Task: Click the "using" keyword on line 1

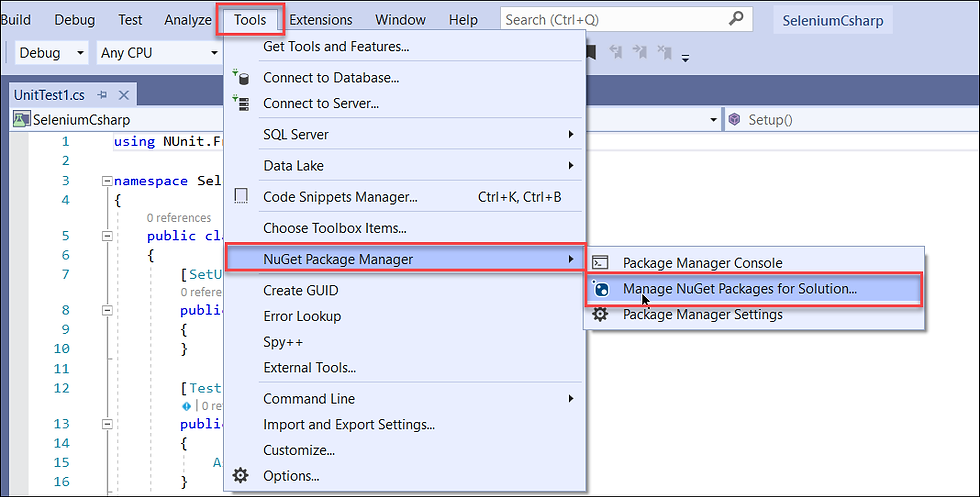Action: 134,141
